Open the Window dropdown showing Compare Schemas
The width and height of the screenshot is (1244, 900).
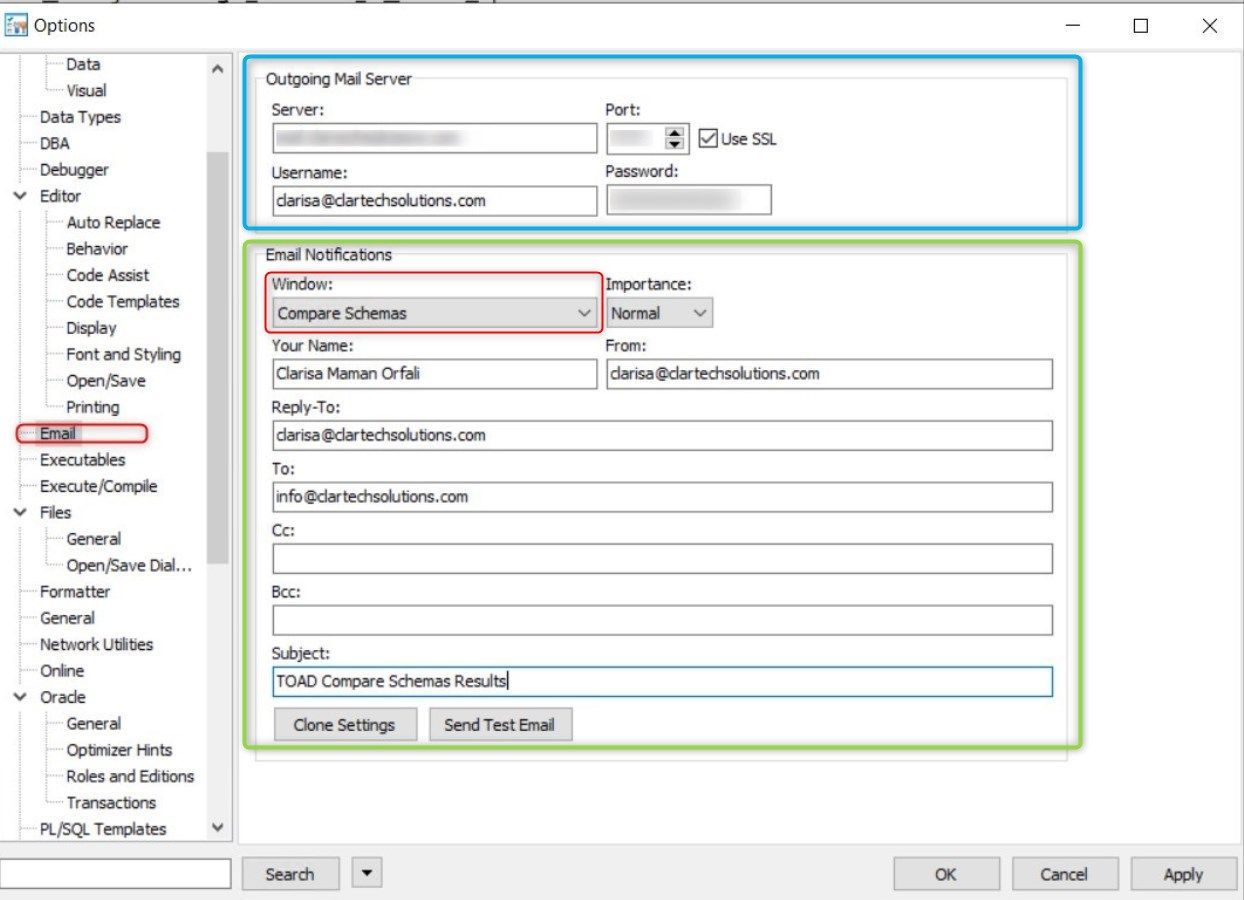pos(436,313)
